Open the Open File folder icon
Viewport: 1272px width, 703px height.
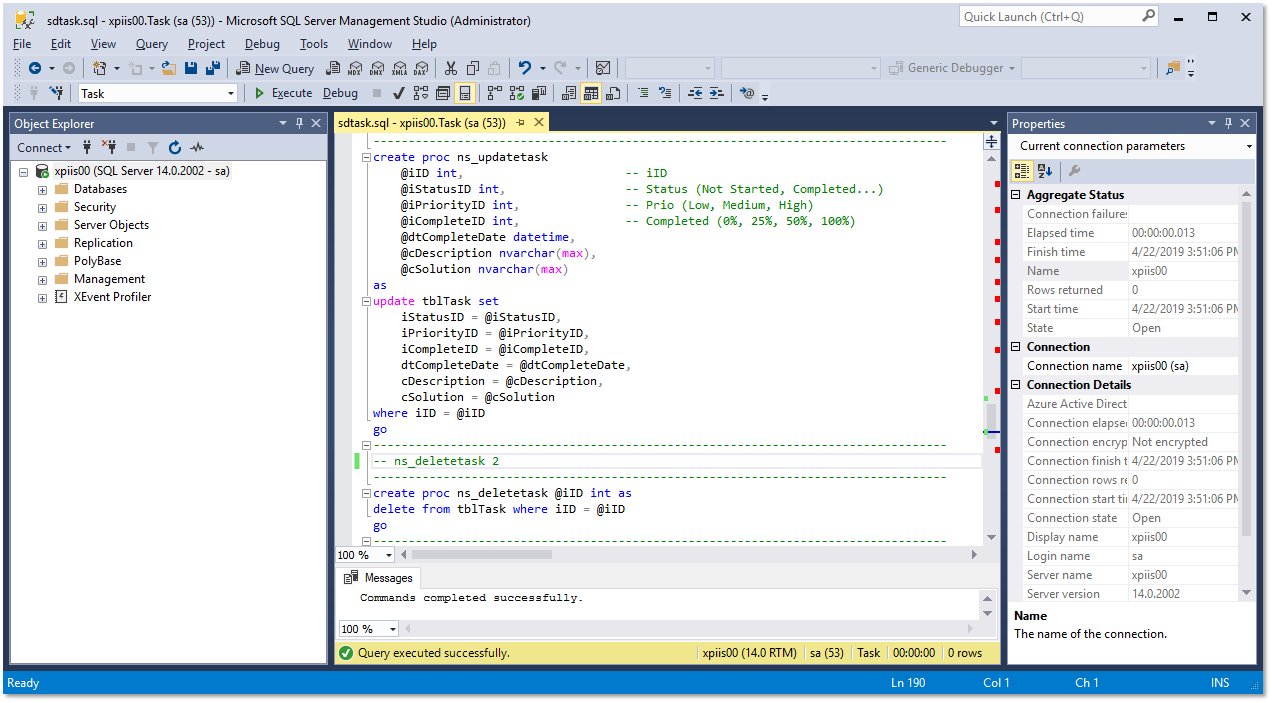pyautogui.click(x=169, y=68)
